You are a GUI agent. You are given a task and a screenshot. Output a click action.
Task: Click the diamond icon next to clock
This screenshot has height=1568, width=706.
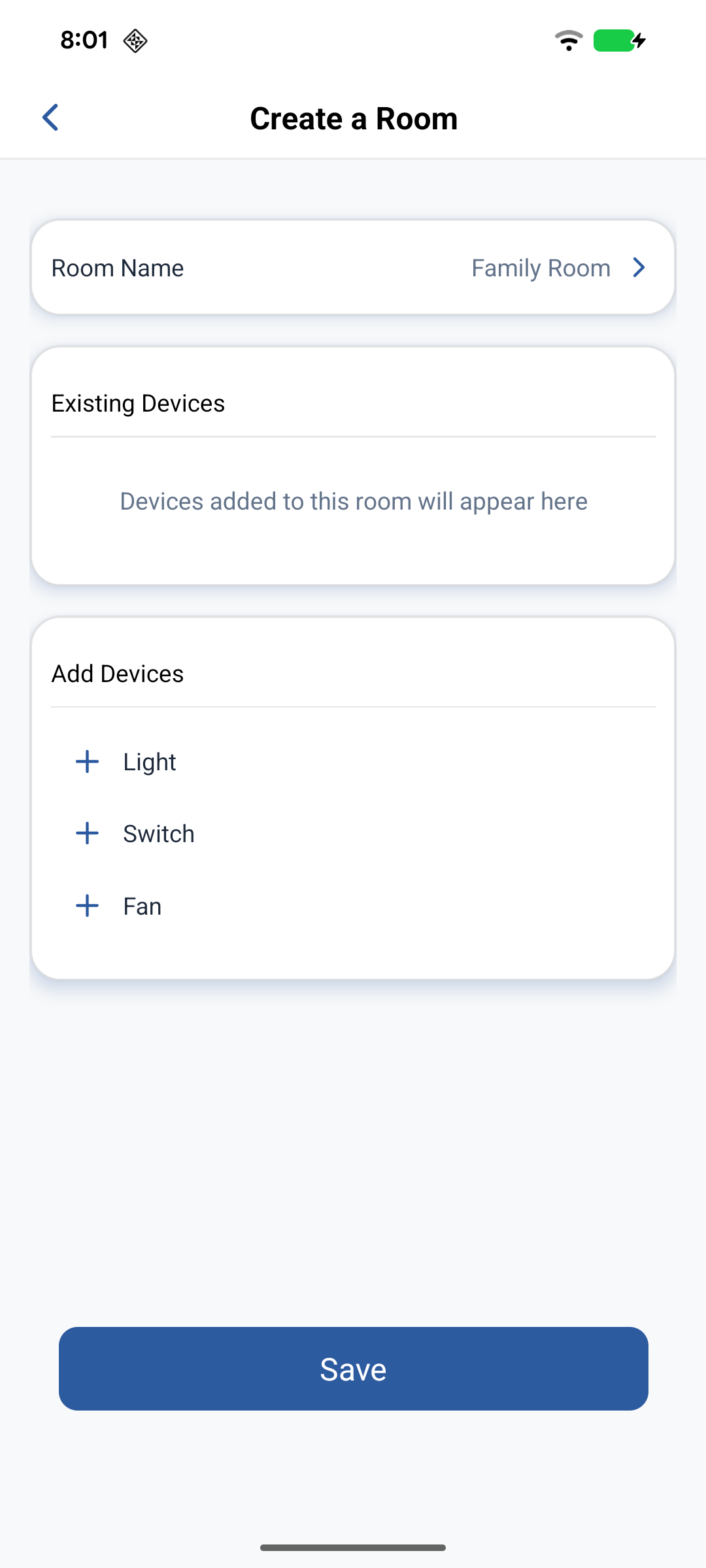tap(135, 41)
